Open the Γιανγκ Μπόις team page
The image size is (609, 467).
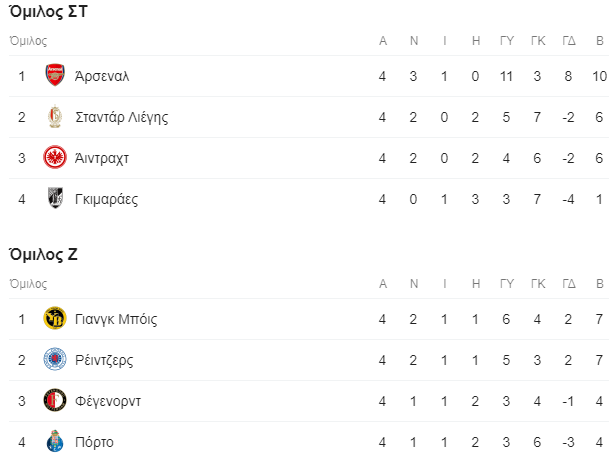(x=116, y=319)
